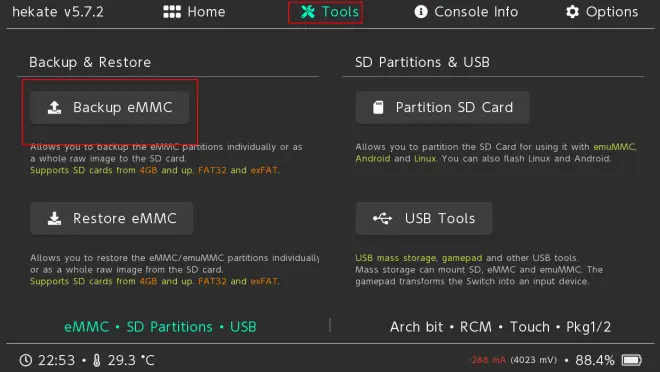Click the Options gear icon
Screen dimensions: 660x372
point(572,12)
